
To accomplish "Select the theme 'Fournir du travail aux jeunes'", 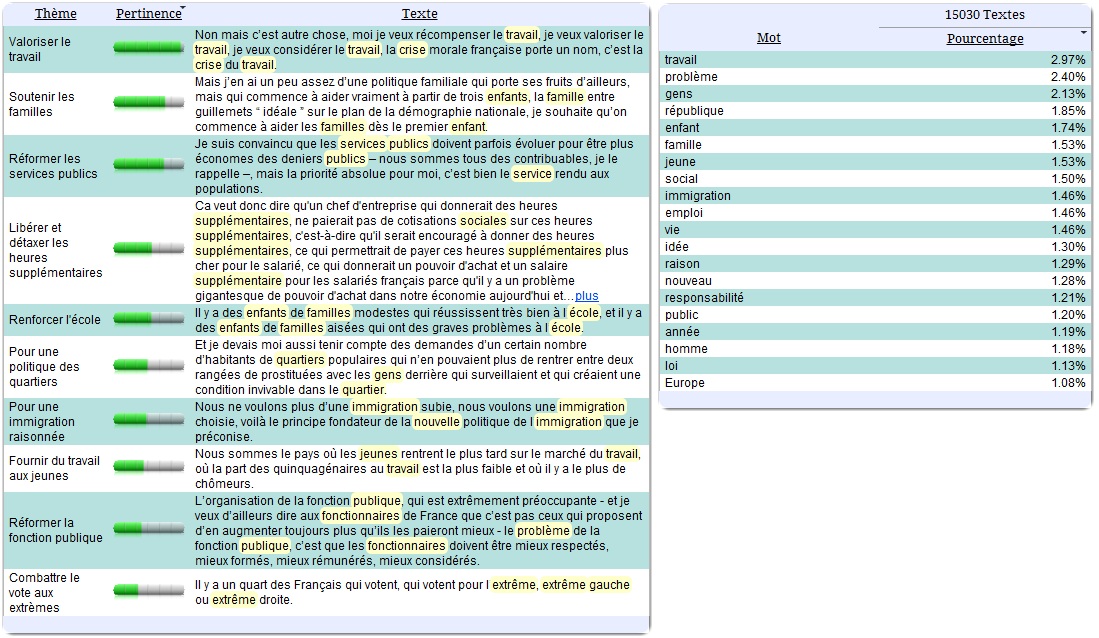I will click(54, 468).
